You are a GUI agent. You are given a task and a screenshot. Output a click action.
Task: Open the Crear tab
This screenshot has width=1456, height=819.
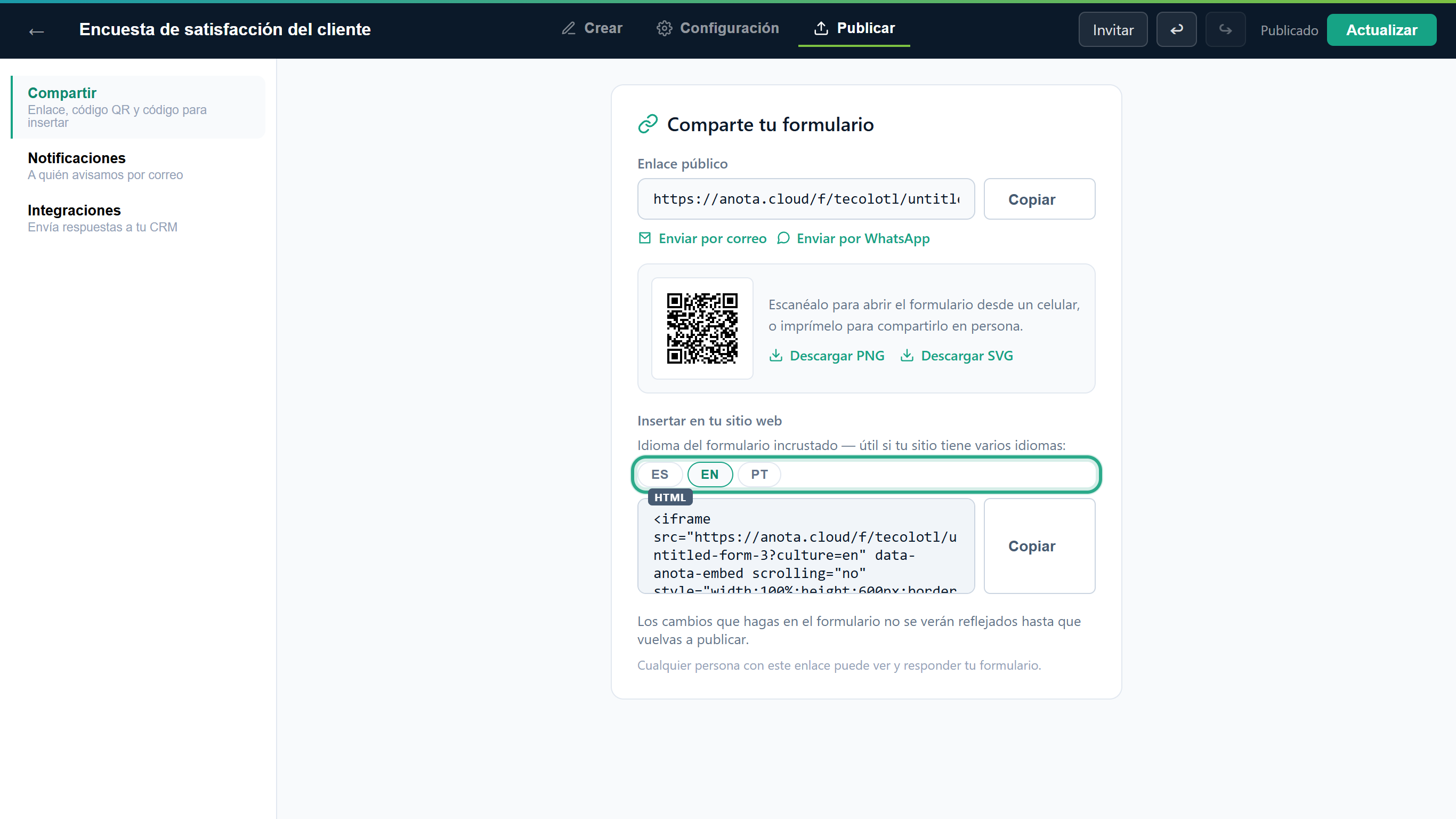[x=592, y=28]
